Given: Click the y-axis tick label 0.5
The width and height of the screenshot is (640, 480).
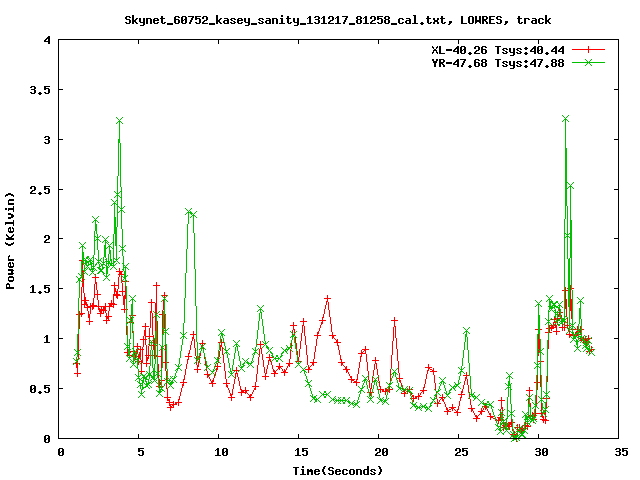Looking at the screenshot, I should [40, 389].
